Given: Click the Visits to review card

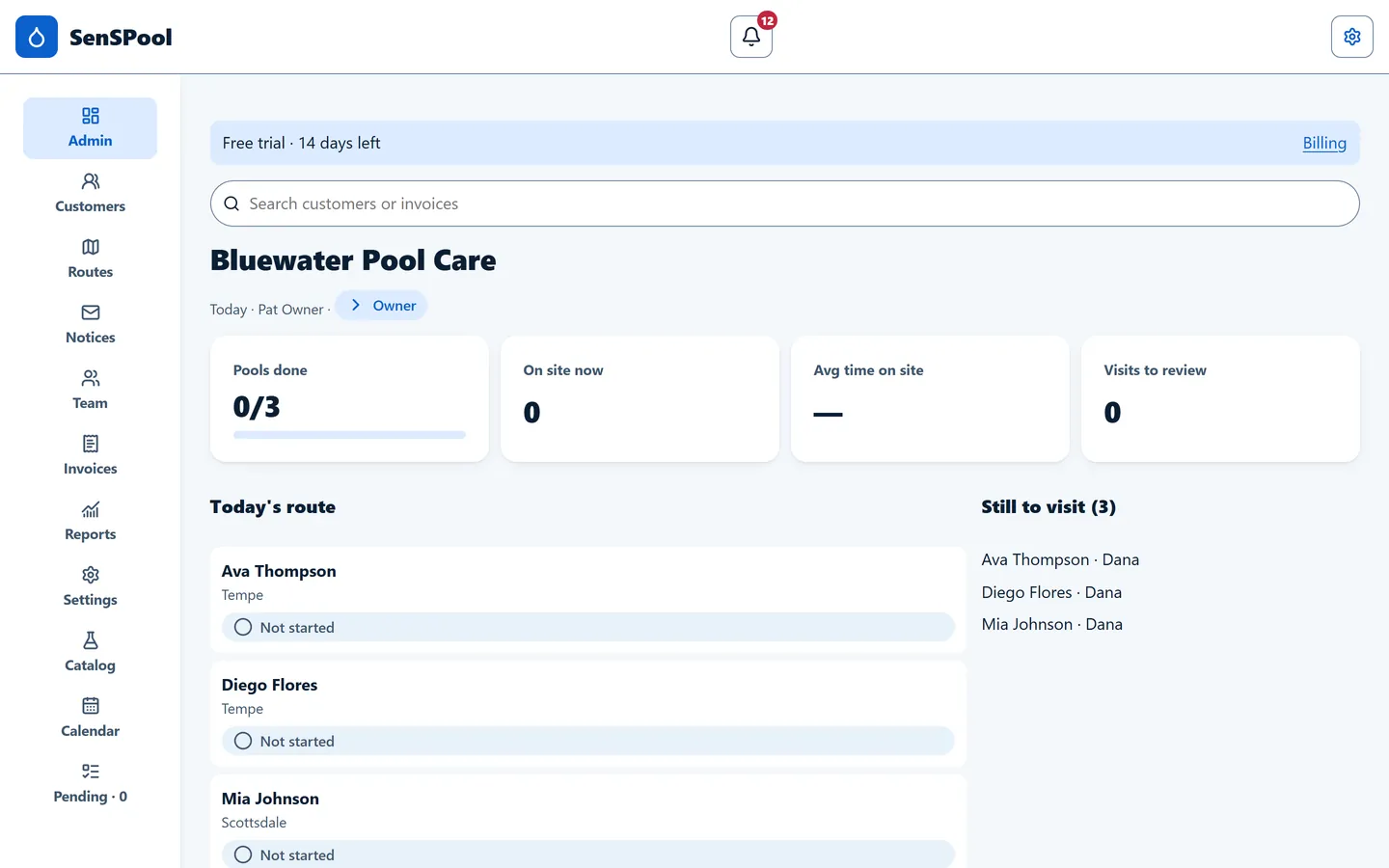Looking at the screenshot, I should coord(1220,398).
